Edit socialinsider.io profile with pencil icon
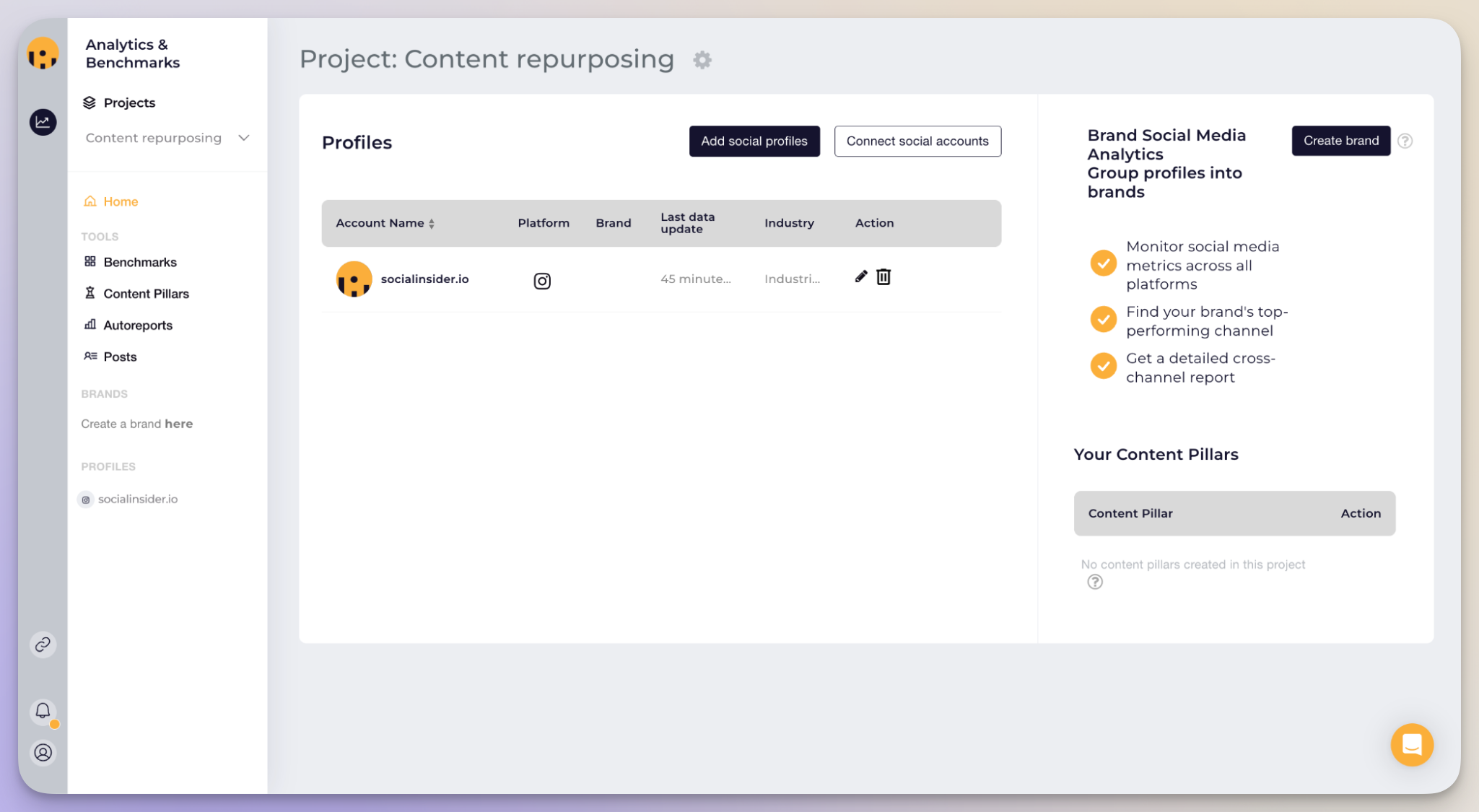 (860, 276)
